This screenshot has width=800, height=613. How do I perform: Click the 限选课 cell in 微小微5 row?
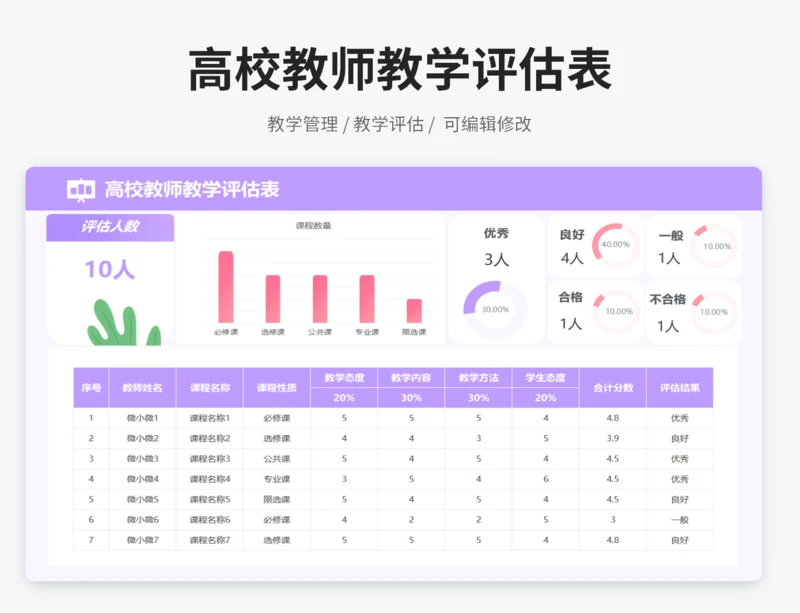click(x=277, y=499)
